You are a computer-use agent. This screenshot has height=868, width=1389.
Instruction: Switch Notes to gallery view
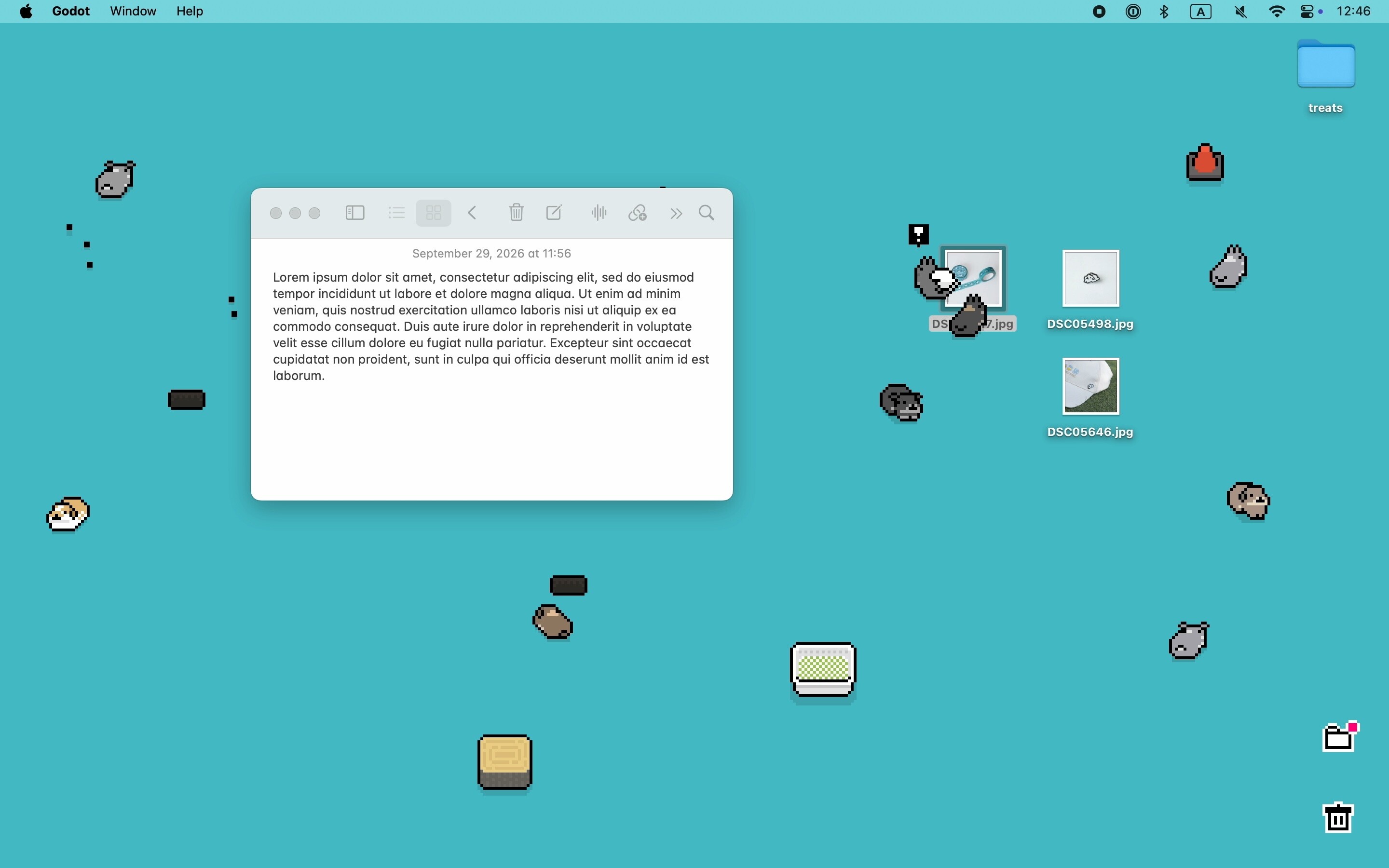[x=434, y=213]
